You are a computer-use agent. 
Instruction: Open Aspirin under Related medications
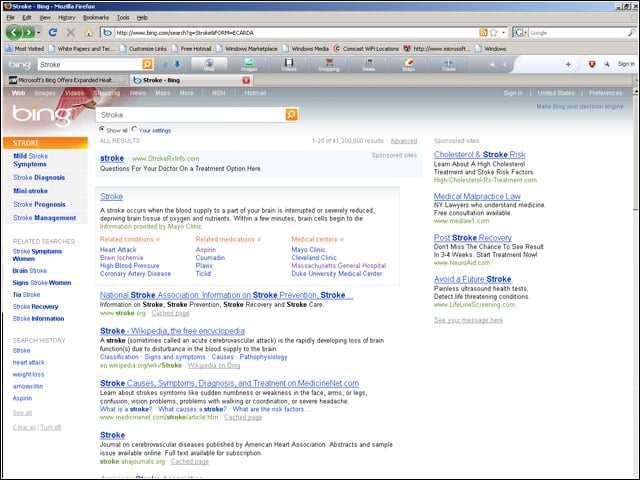coord(206,250)
